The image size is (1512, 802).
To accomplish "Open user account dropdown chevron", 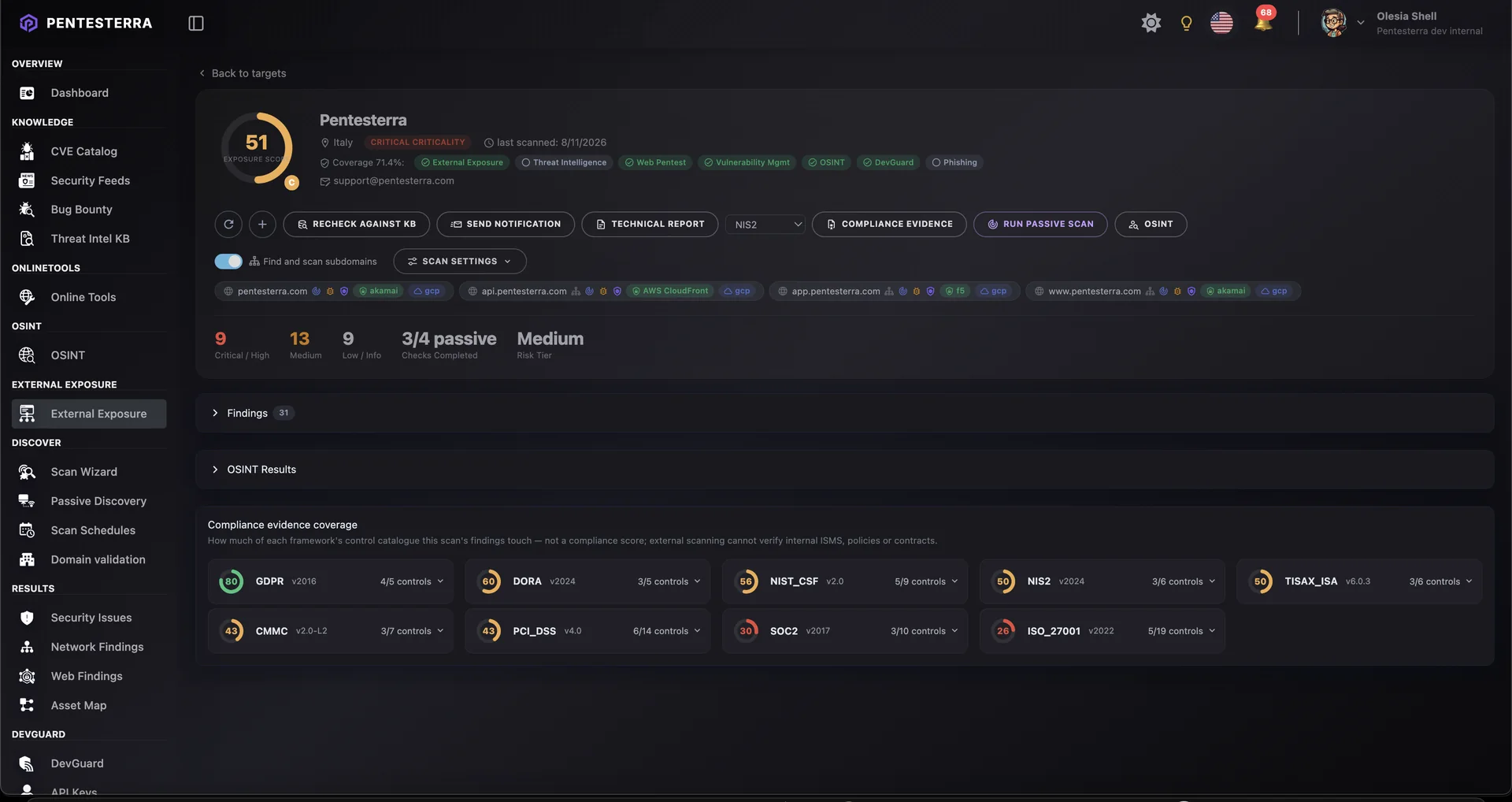I will [1360, 23].
